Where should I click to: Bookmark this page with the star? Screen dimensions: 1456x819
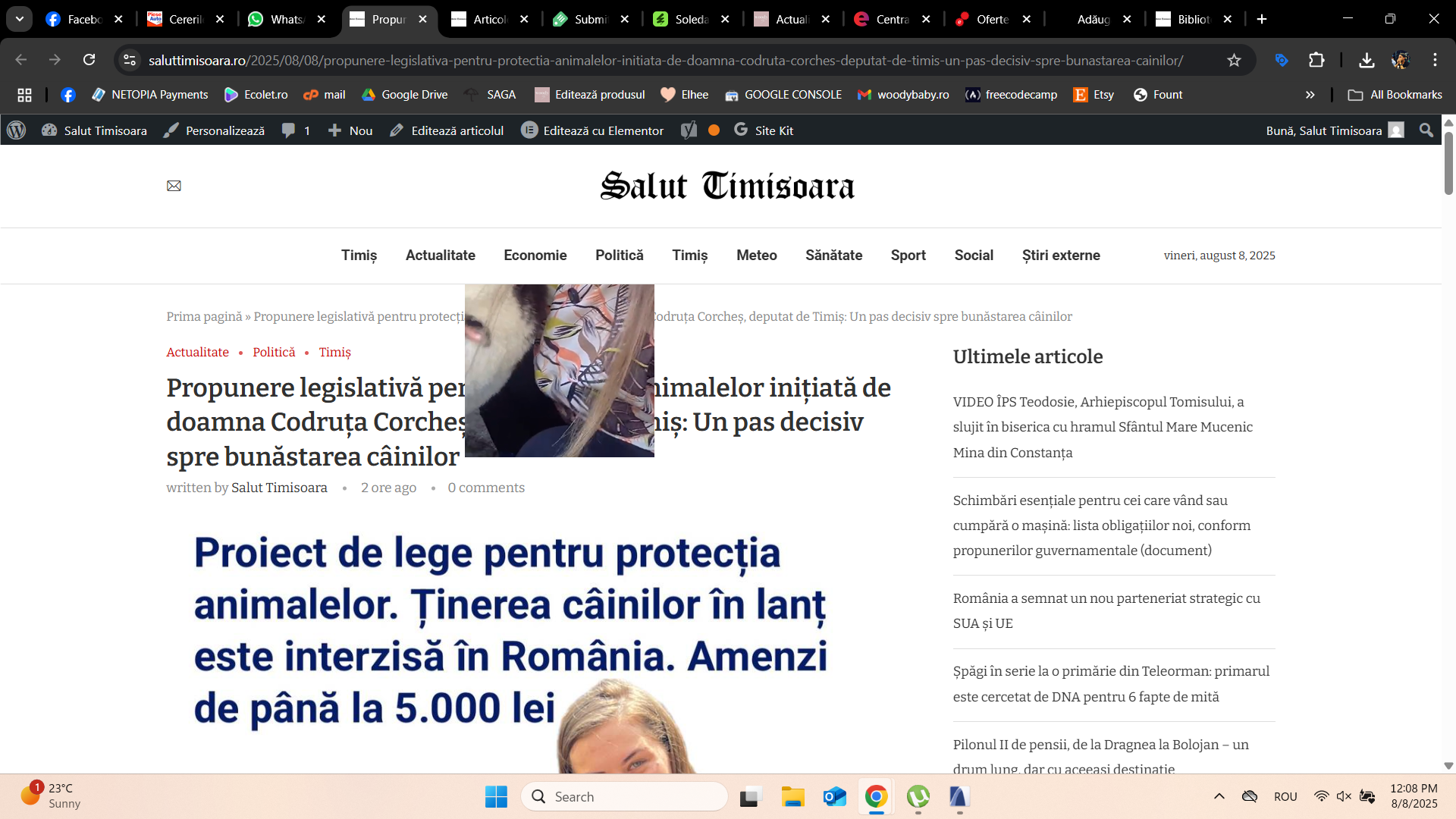click(x=1234, y=60)
